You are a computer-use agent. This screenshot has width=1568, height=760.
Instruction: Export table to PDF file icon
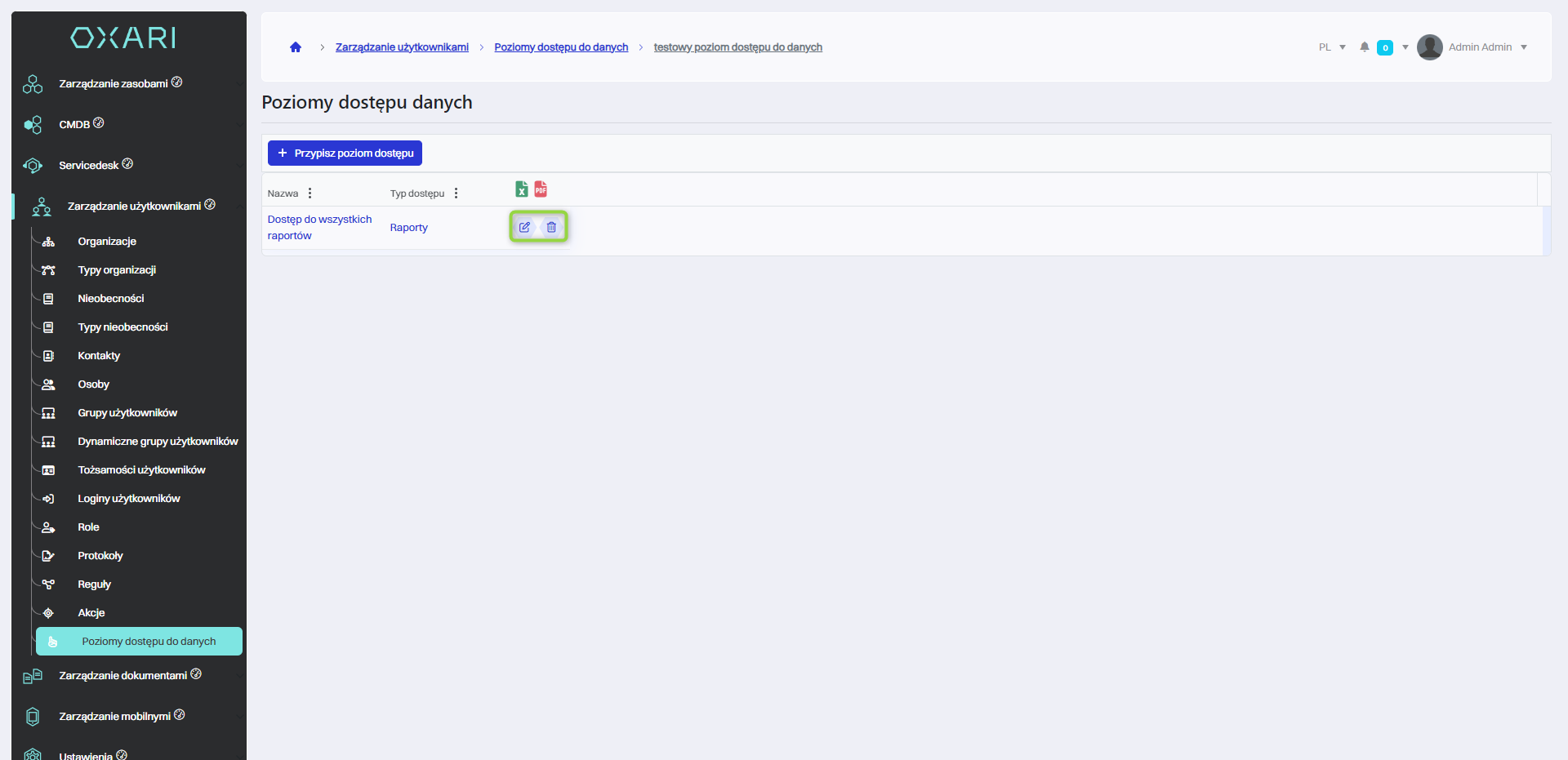click(x=541, y=189)
